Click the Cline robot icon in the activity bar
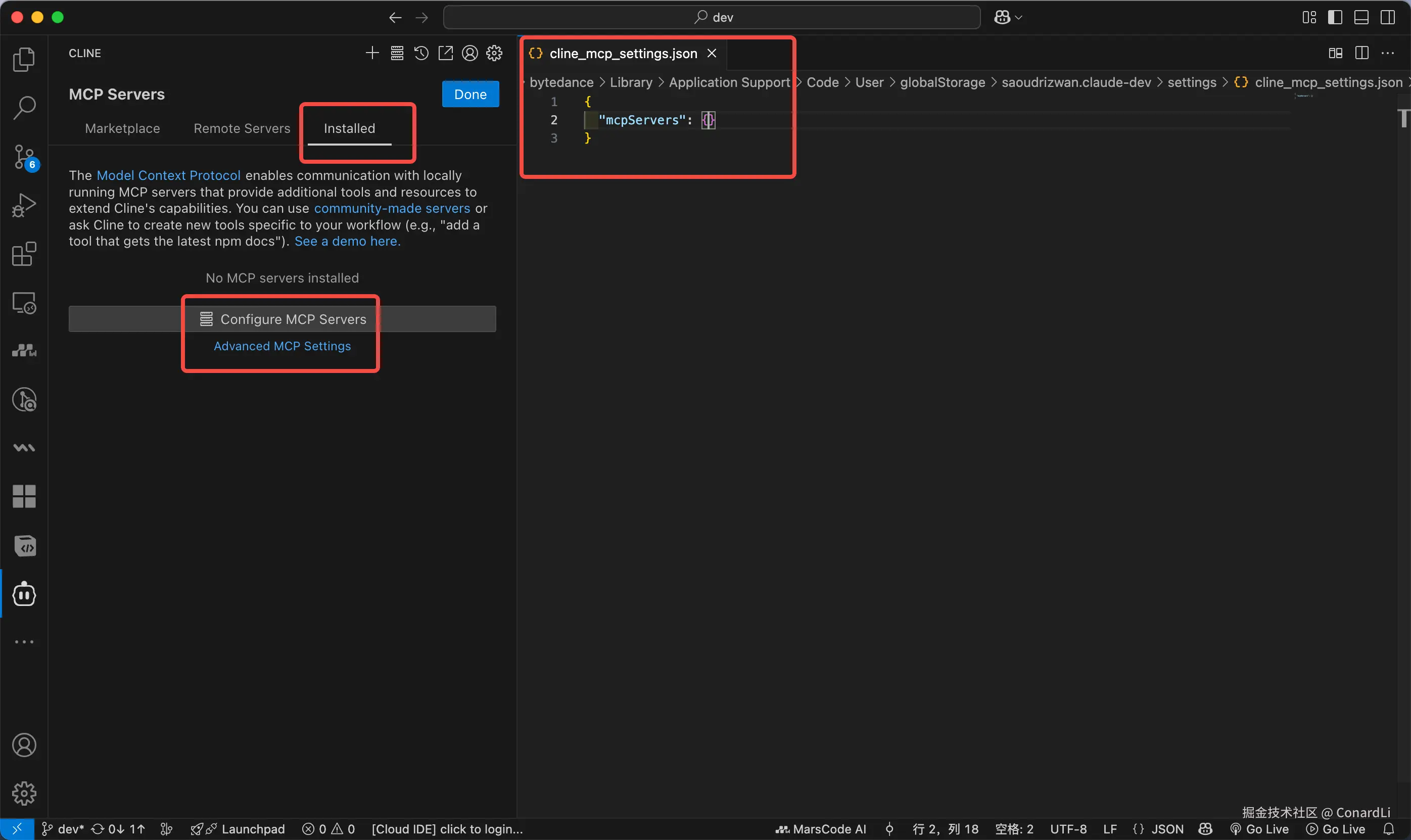This screenshot has height=840, width=1411. pos(24,594)
